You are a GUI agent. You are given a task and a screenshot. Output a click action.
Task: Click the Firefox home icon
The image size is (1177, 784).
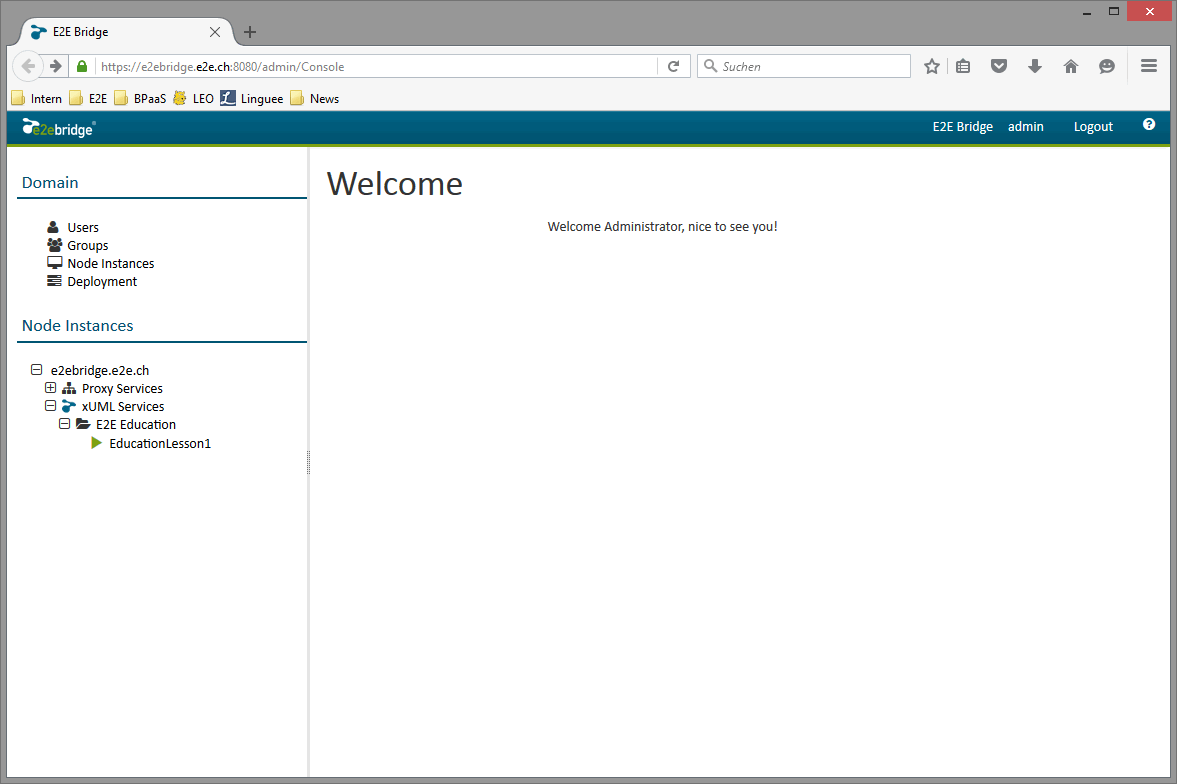(1070, 66)
